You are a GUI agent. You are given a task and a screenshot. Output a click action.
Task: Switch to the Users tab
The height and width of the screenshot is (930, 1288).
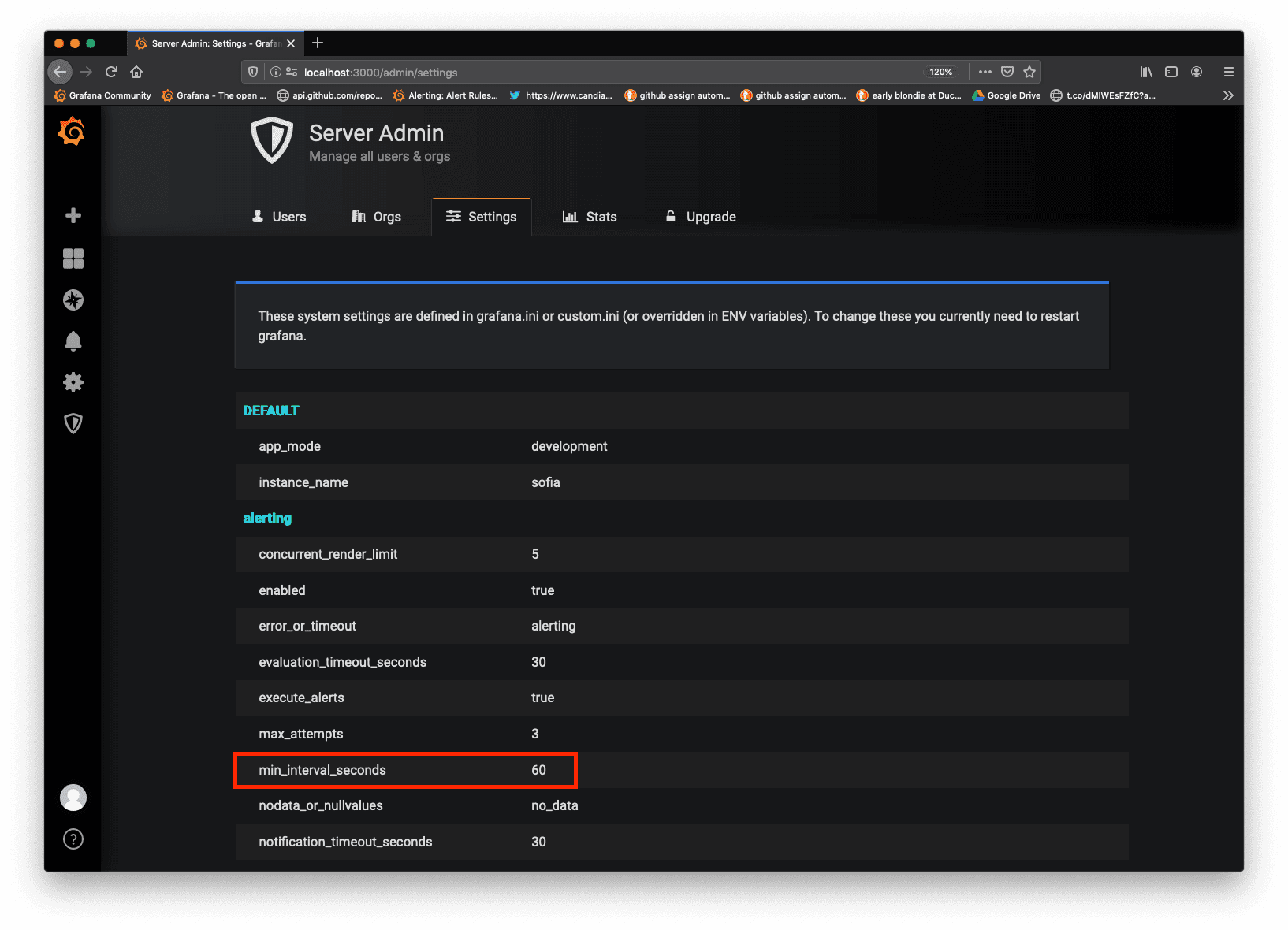click(279, 216)
